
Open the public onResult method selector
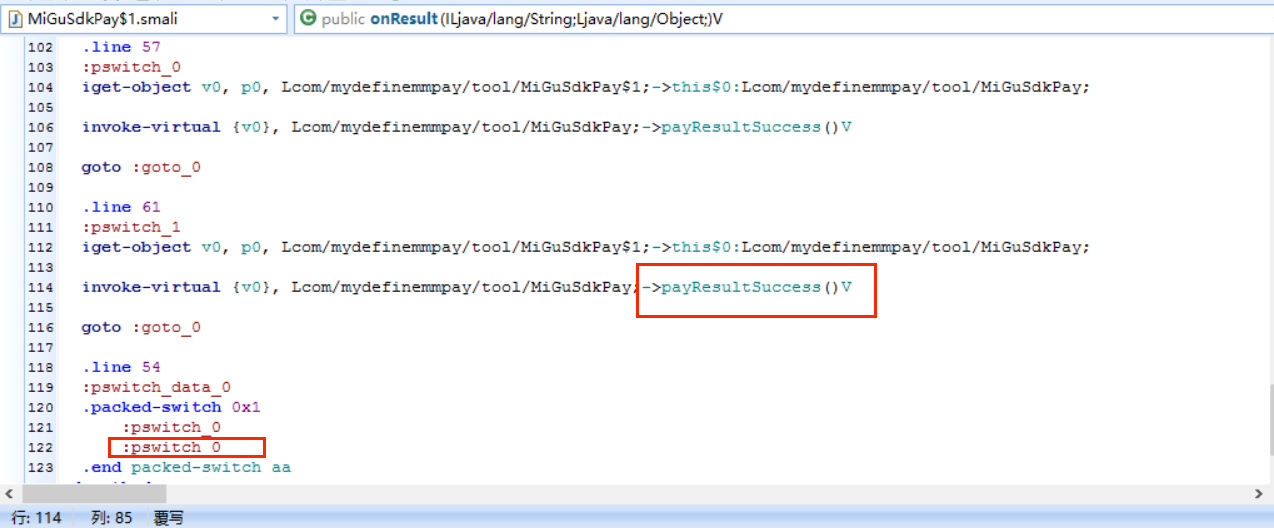[x=781, y=18]
